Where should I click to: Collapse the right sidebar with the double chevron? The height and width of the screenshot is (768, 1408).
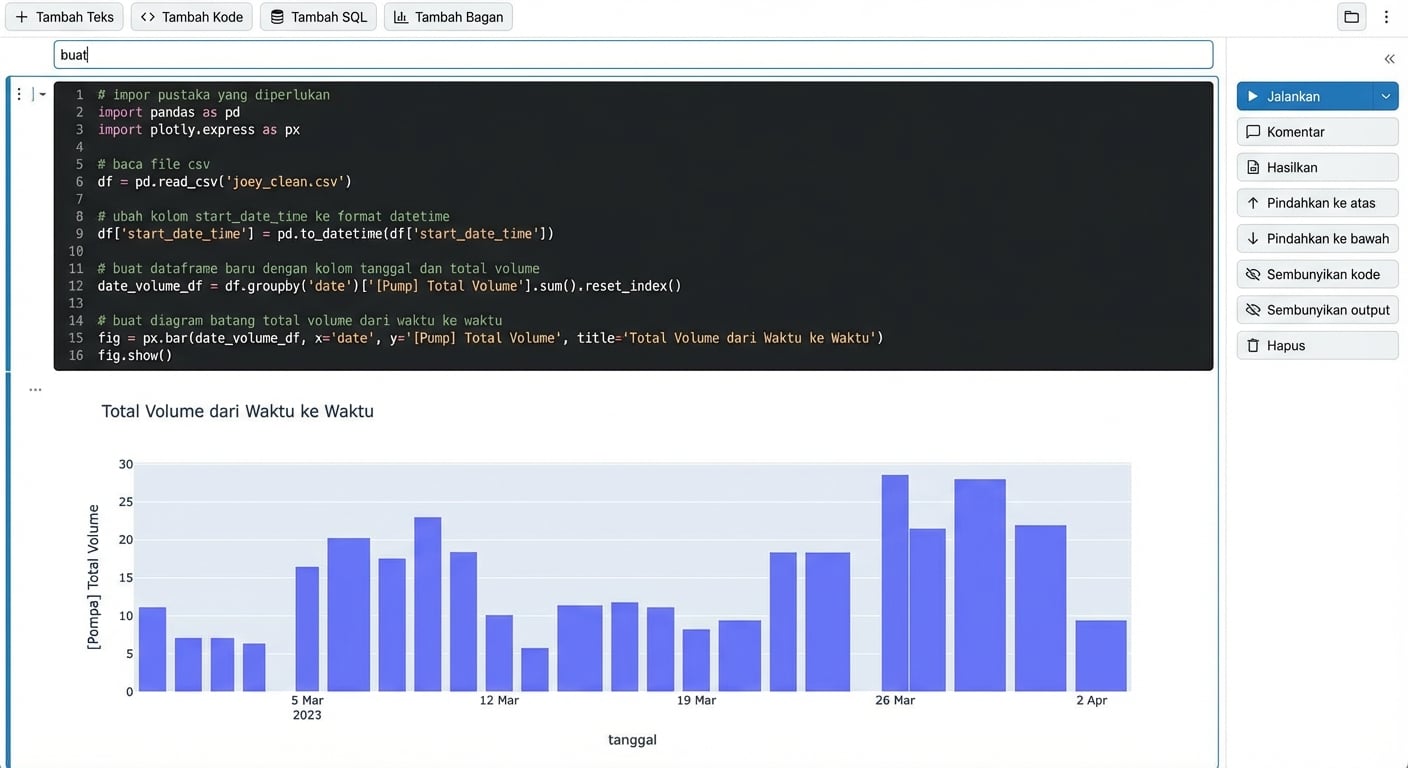[x=1389, y=58]
